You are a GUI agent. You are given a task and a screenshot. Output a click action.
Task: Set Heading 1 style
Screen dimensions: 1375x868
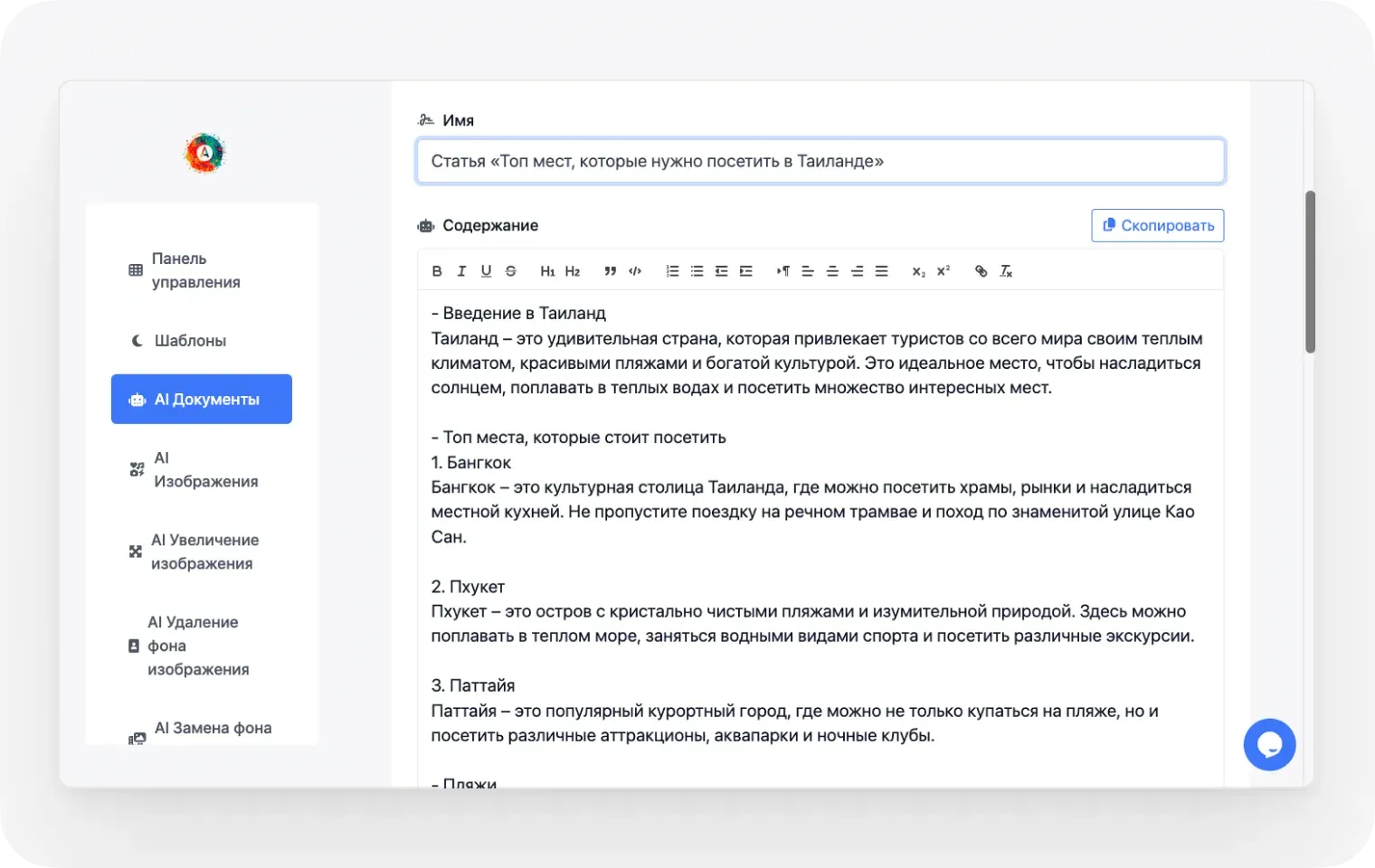coord(547,271)
